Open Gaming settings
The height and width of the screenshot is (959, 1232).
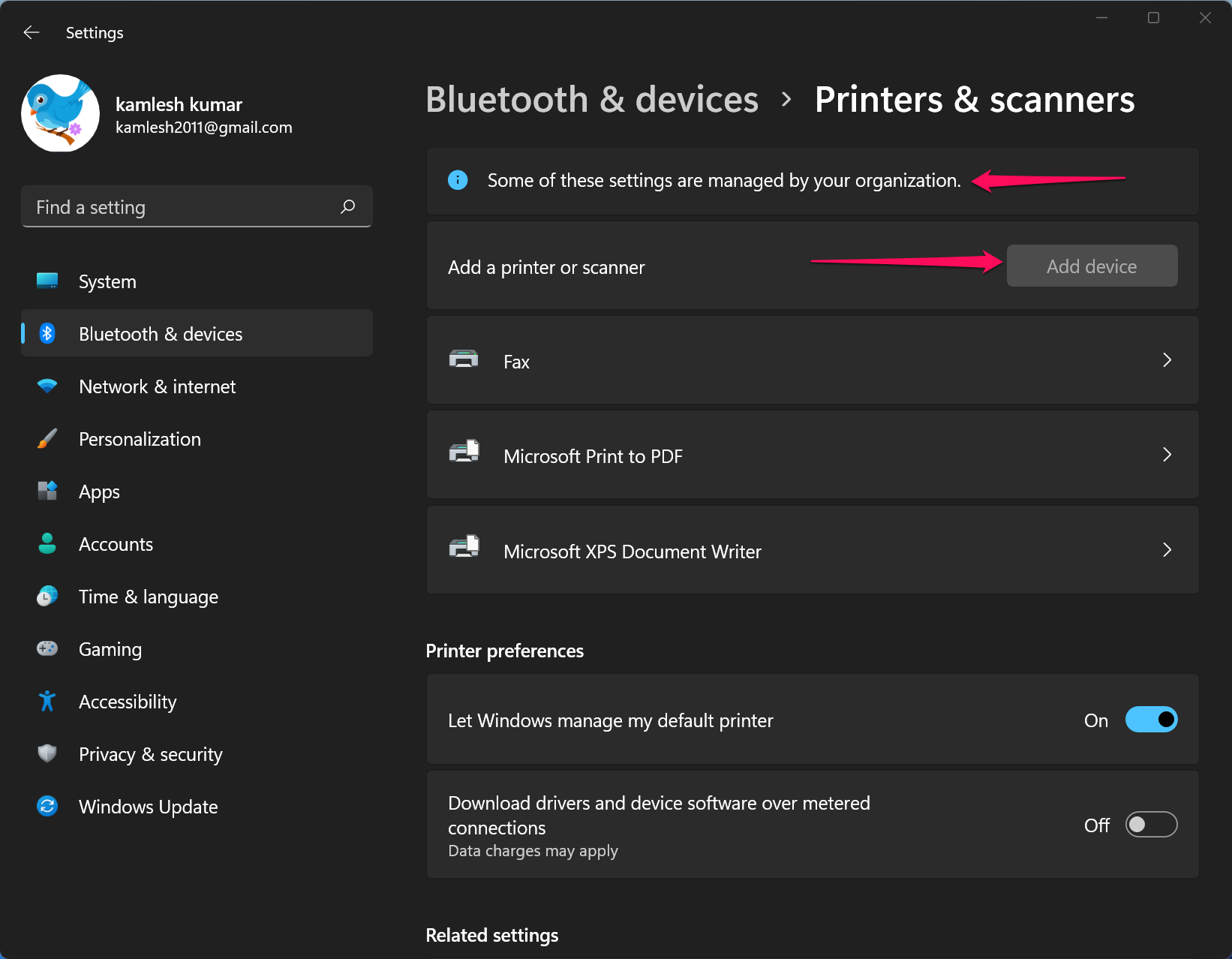pyautogui.click(x=197, y=649)
